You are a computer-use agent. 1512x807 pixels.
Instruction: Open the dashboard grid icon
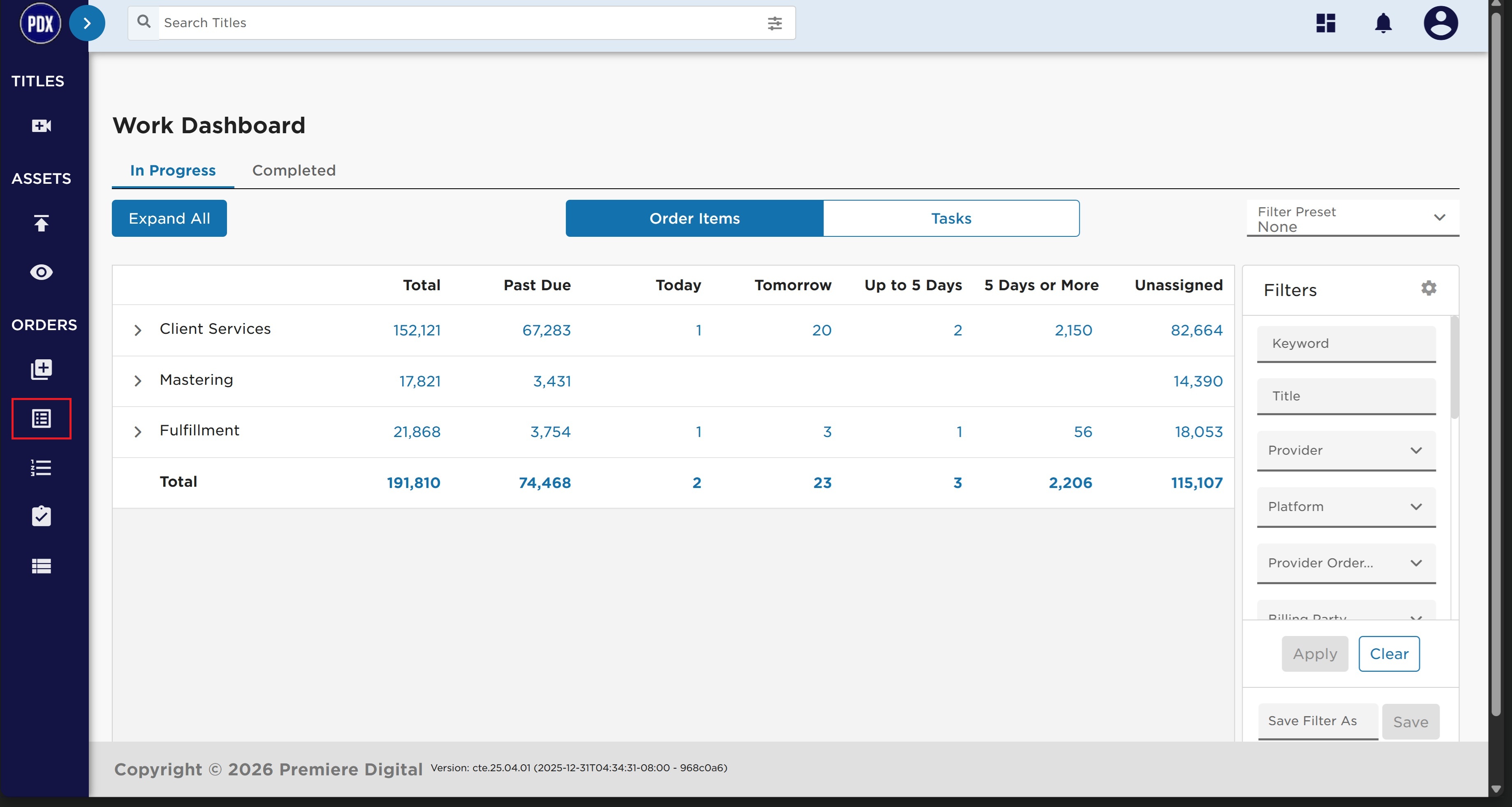pyautogui.click(x=1326, y=23)
